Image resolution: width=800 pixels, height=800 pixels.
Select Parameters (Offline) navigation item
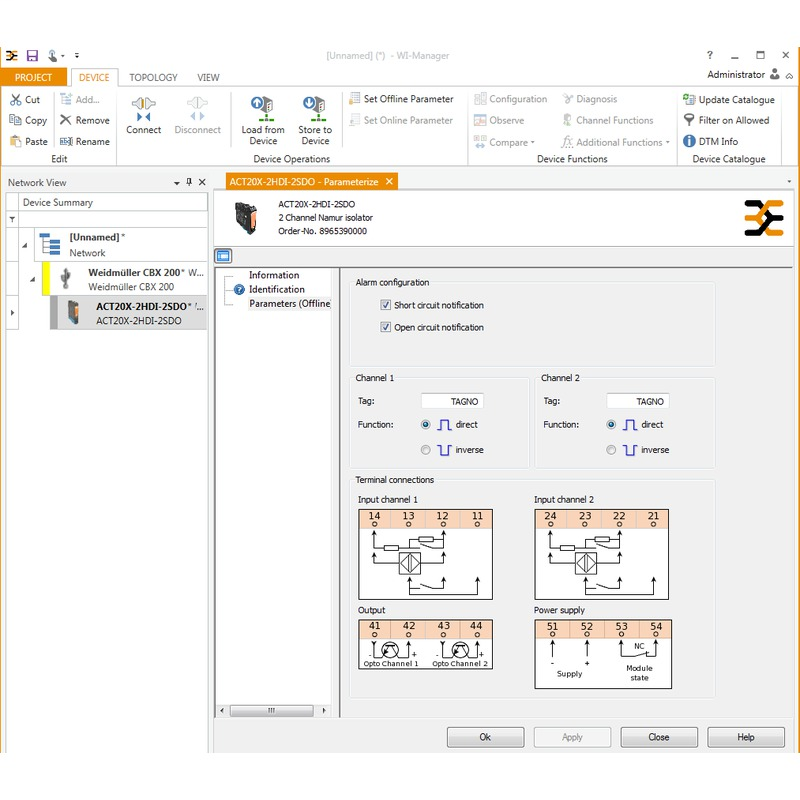[x=289, y=304]
